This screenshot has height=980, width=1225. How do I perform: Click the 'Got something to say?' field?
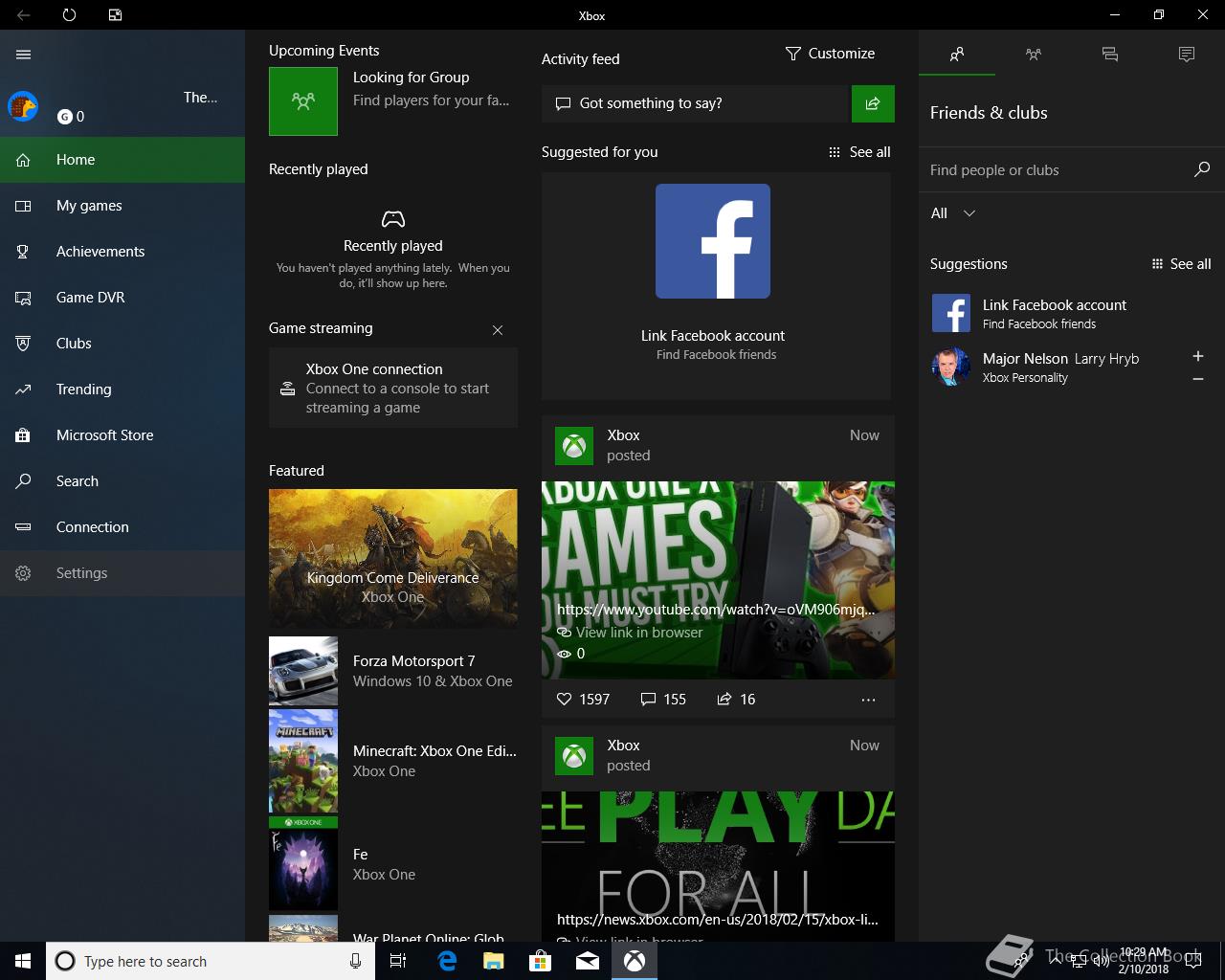click(696, 103)
